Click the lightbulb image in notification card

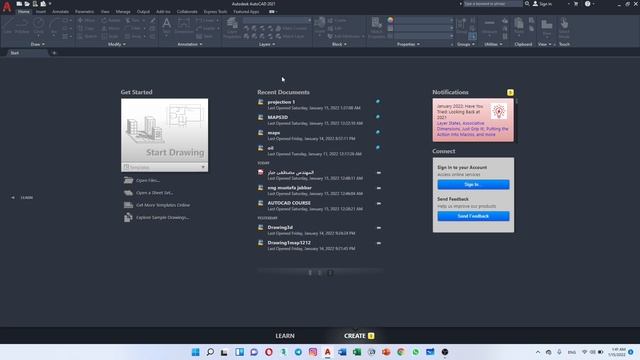(x=498, y=111)
